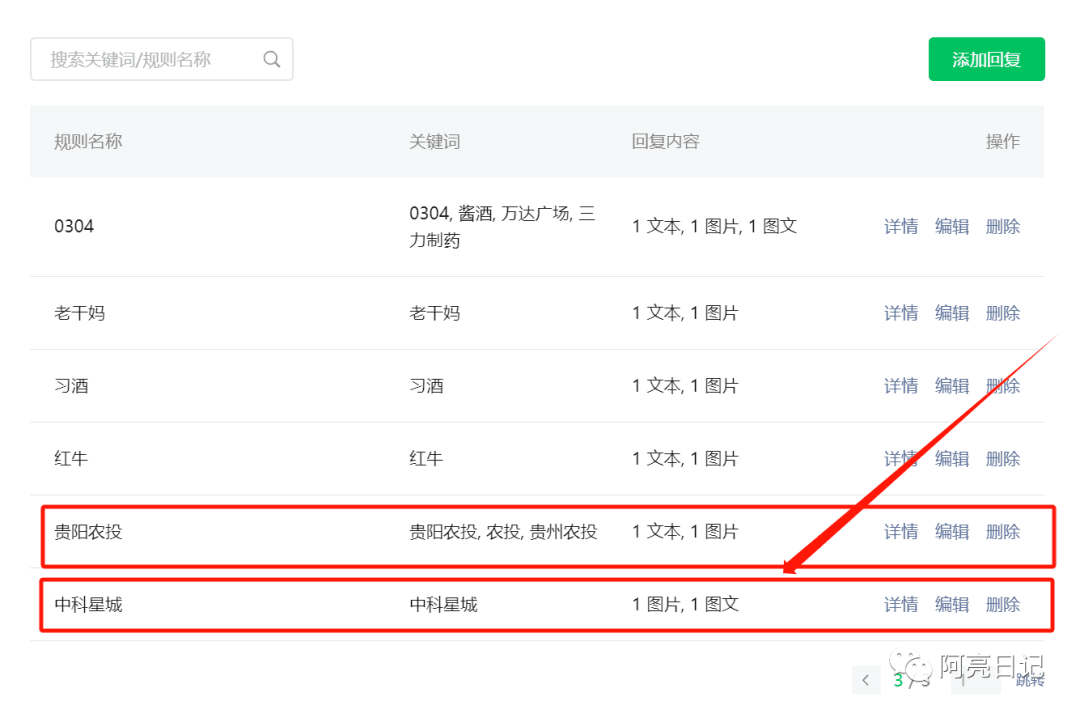Screen dimensions: 1080x714
Task: Select rule name cell 0304
Action: tap(74, 227)
